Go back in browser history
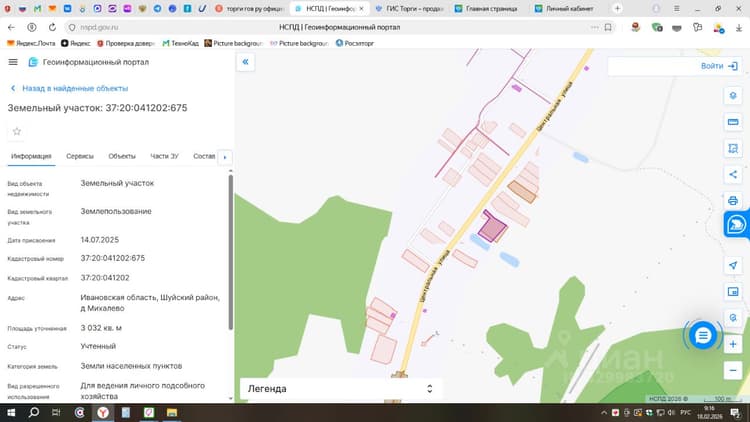The height and width of the screenshot is (422, 750). point(11,27)
